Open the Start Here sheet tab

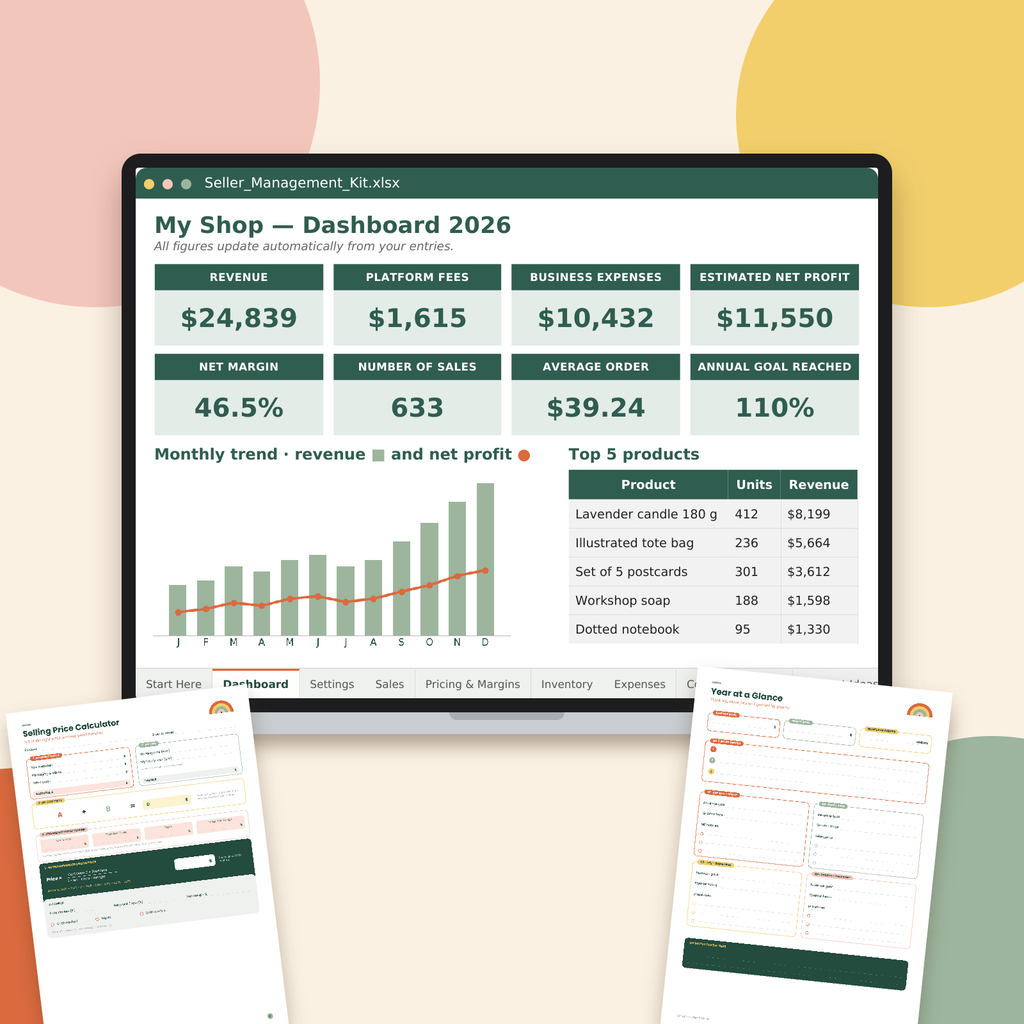pos(174,684)
